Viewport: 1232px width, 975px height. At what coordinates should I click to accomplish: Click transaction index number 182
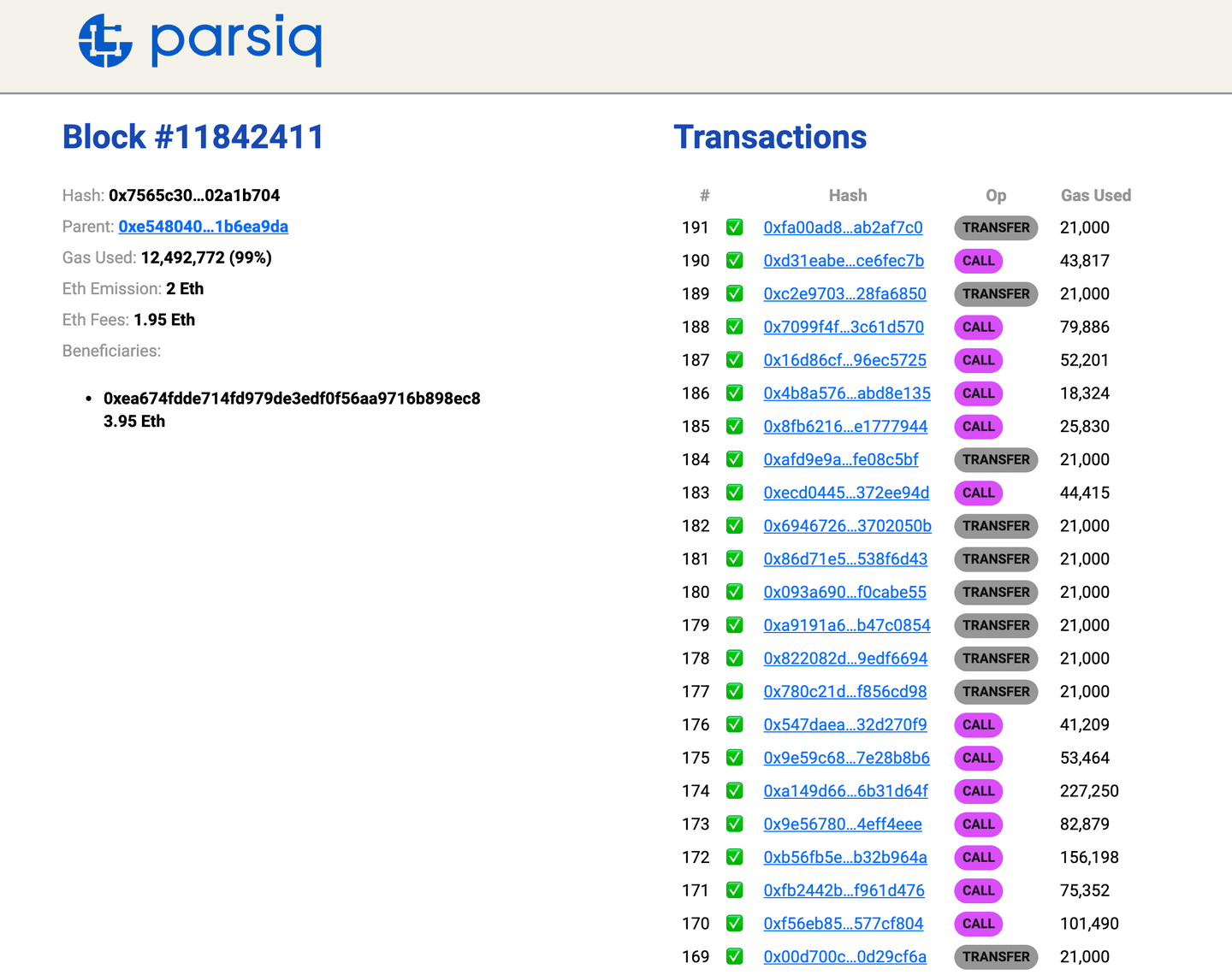click(x=696, y=526)
